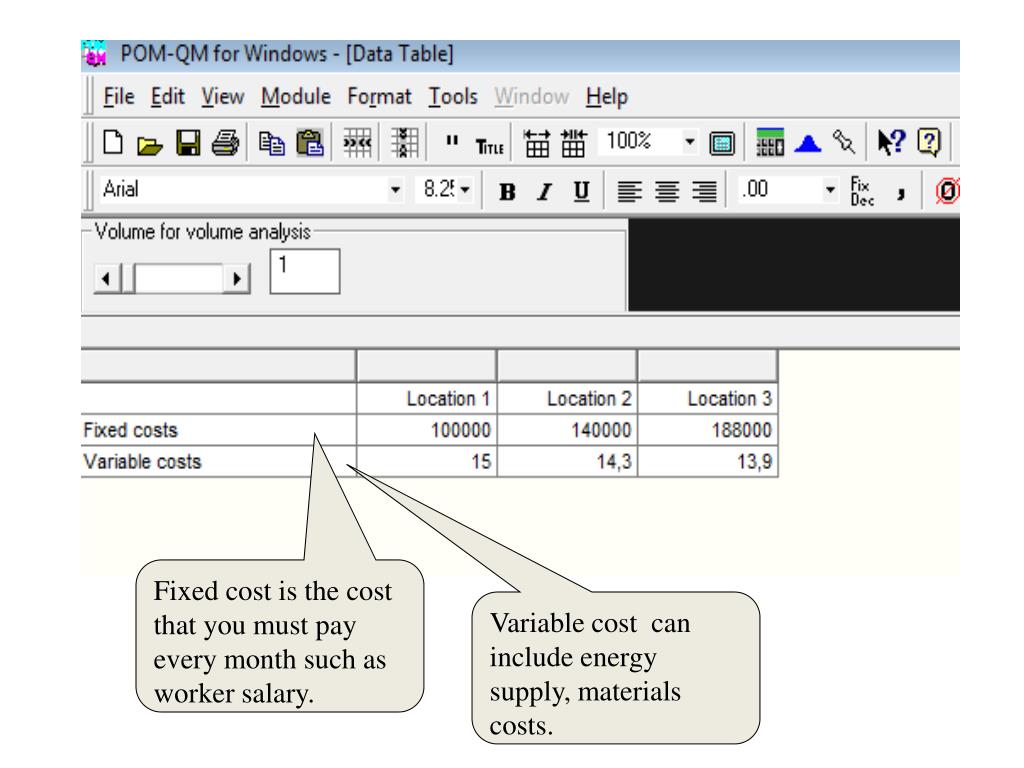Open the Edit menu
This screenshot has height=768, width=1024.
click(x=168, y=97)
